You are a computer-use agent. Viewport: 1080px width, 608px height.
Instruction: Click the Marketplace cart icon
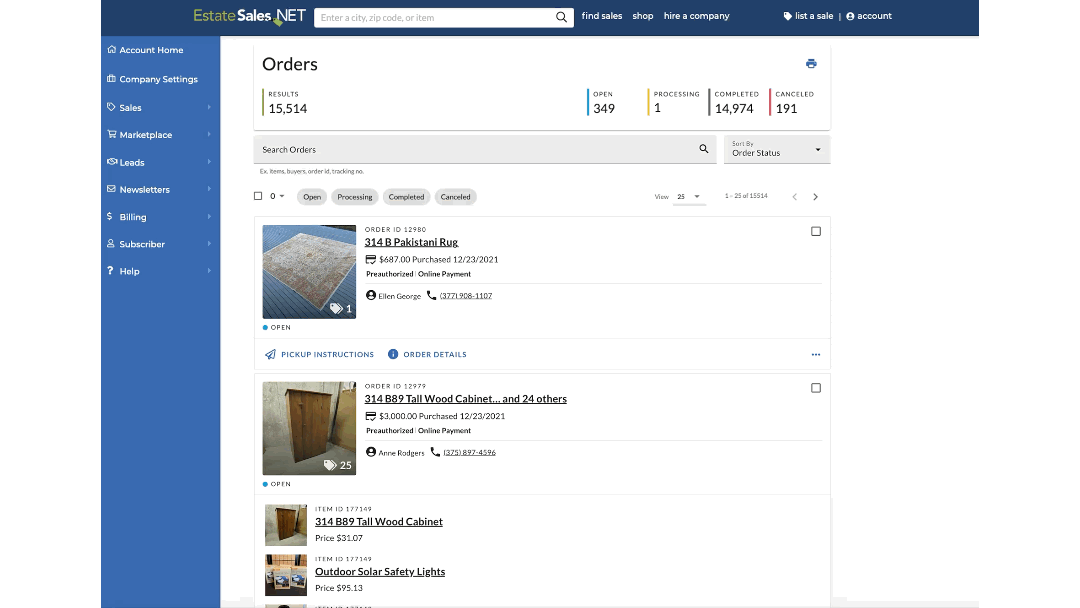point(112,134)
